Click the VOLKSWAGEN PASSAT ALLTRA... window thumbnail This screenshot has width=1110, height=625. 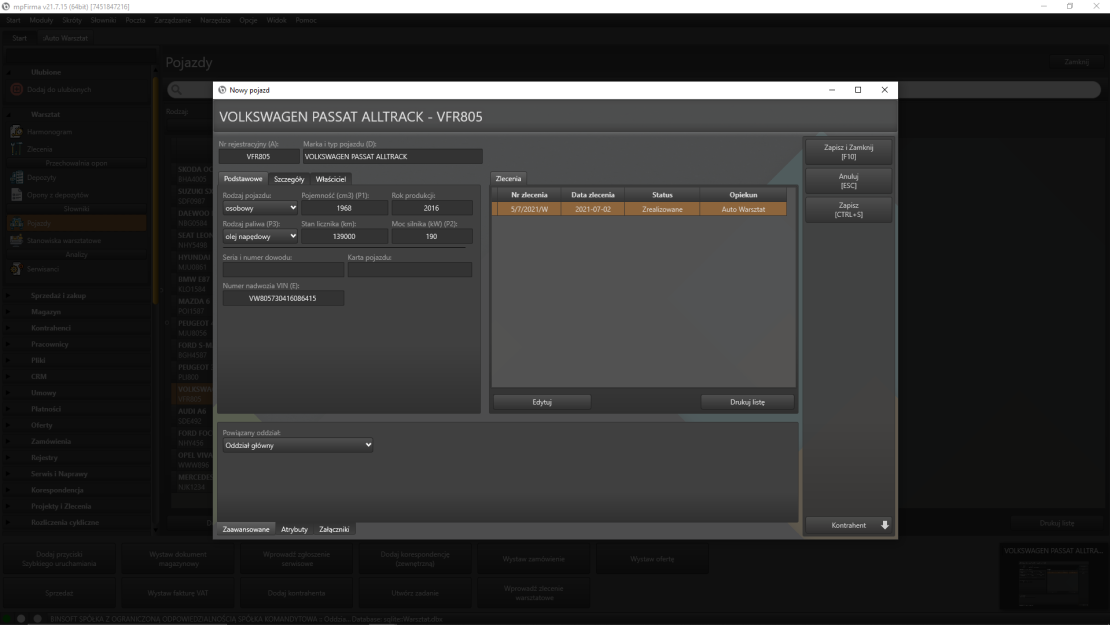tap(1053, 576)
